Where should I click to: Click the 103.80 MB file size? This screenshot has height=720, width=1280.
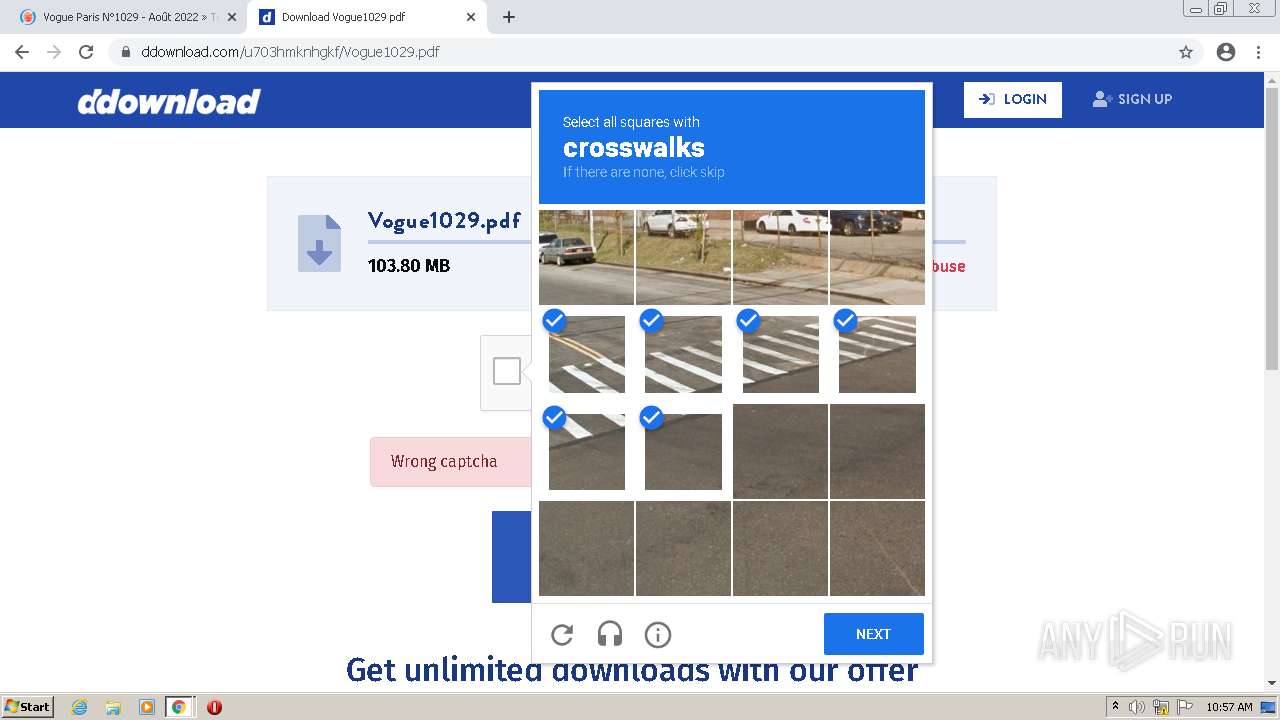click(409, 266)
